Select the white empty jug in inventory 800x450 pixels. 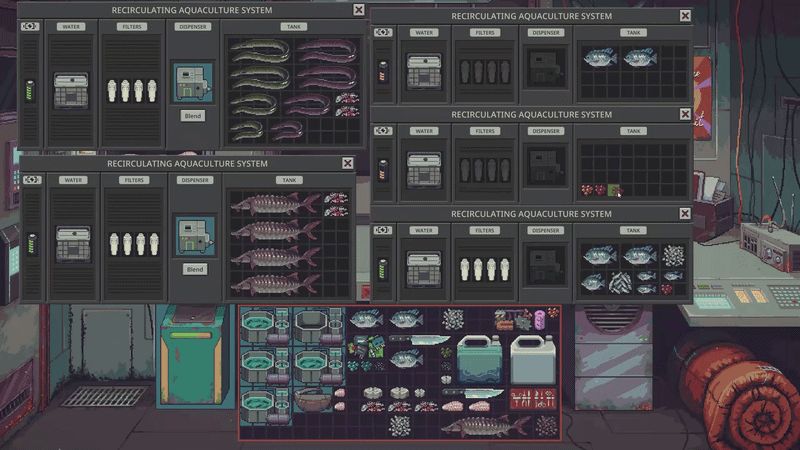pyautogui.click(x=533, y=360)
